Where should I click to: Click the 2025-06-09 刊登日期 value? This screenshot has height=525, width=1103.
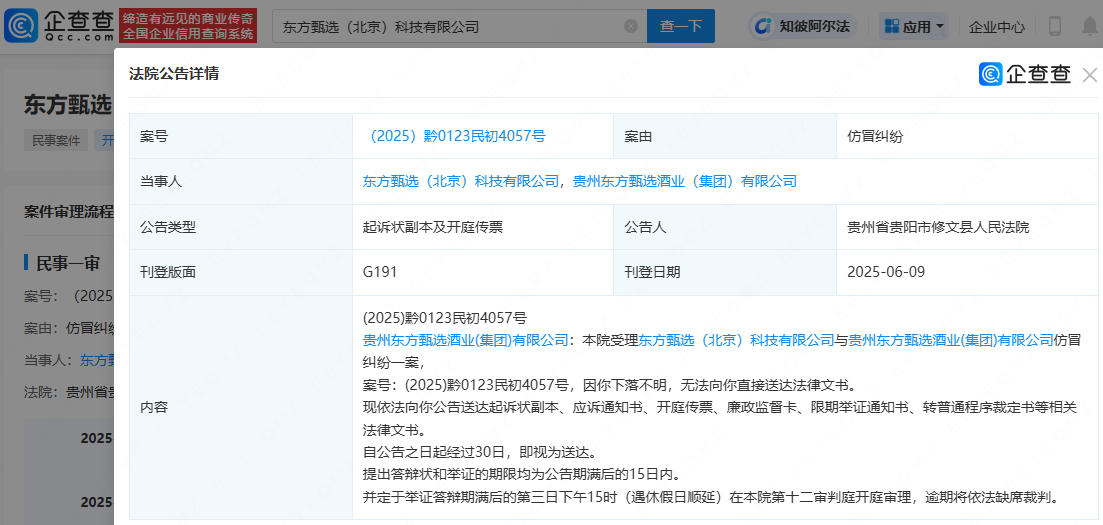pyautogui.click(x=886, y=272)
